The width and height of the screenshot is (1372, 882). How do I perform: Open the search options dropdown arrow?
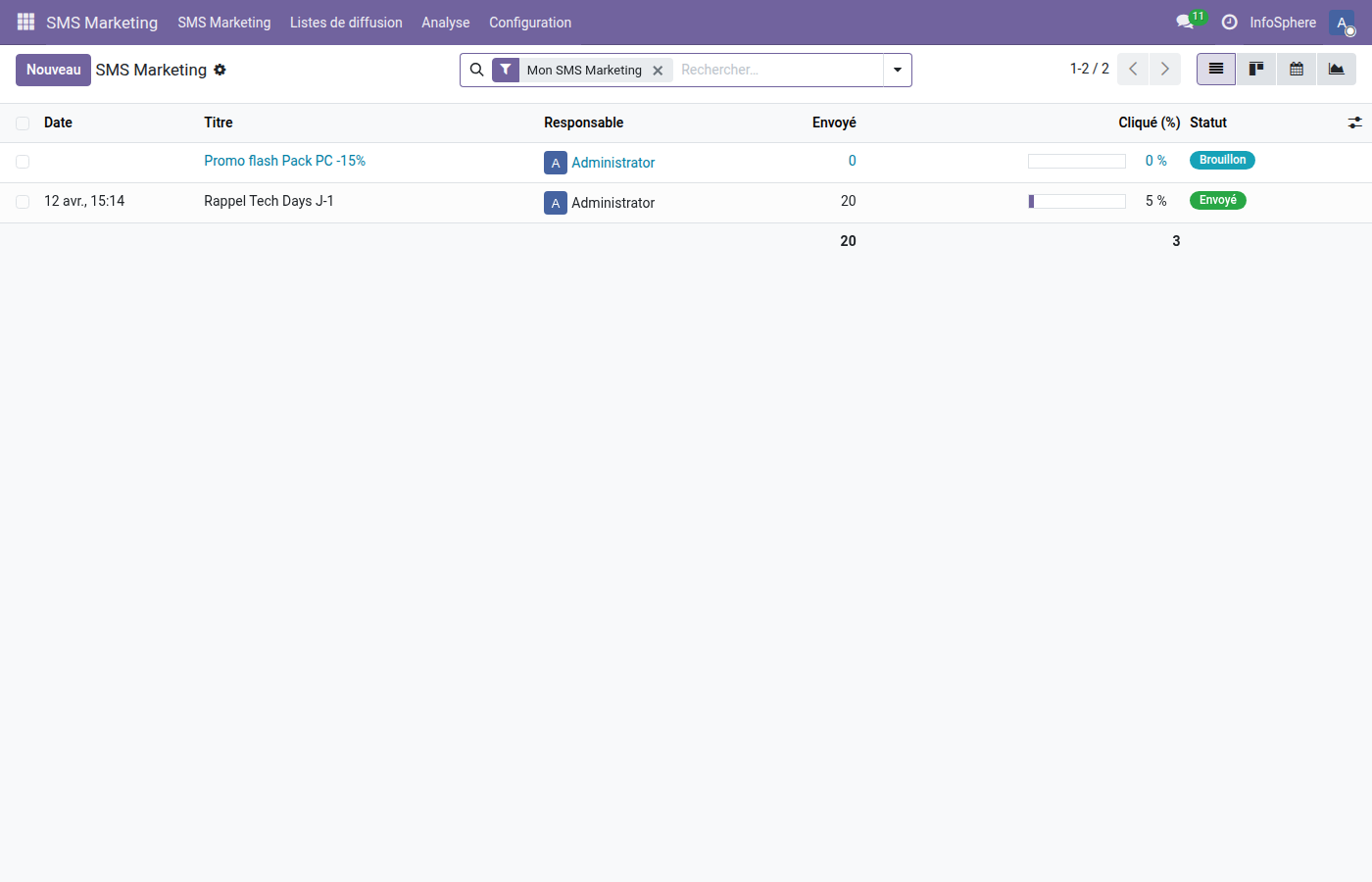coord(897,70)
